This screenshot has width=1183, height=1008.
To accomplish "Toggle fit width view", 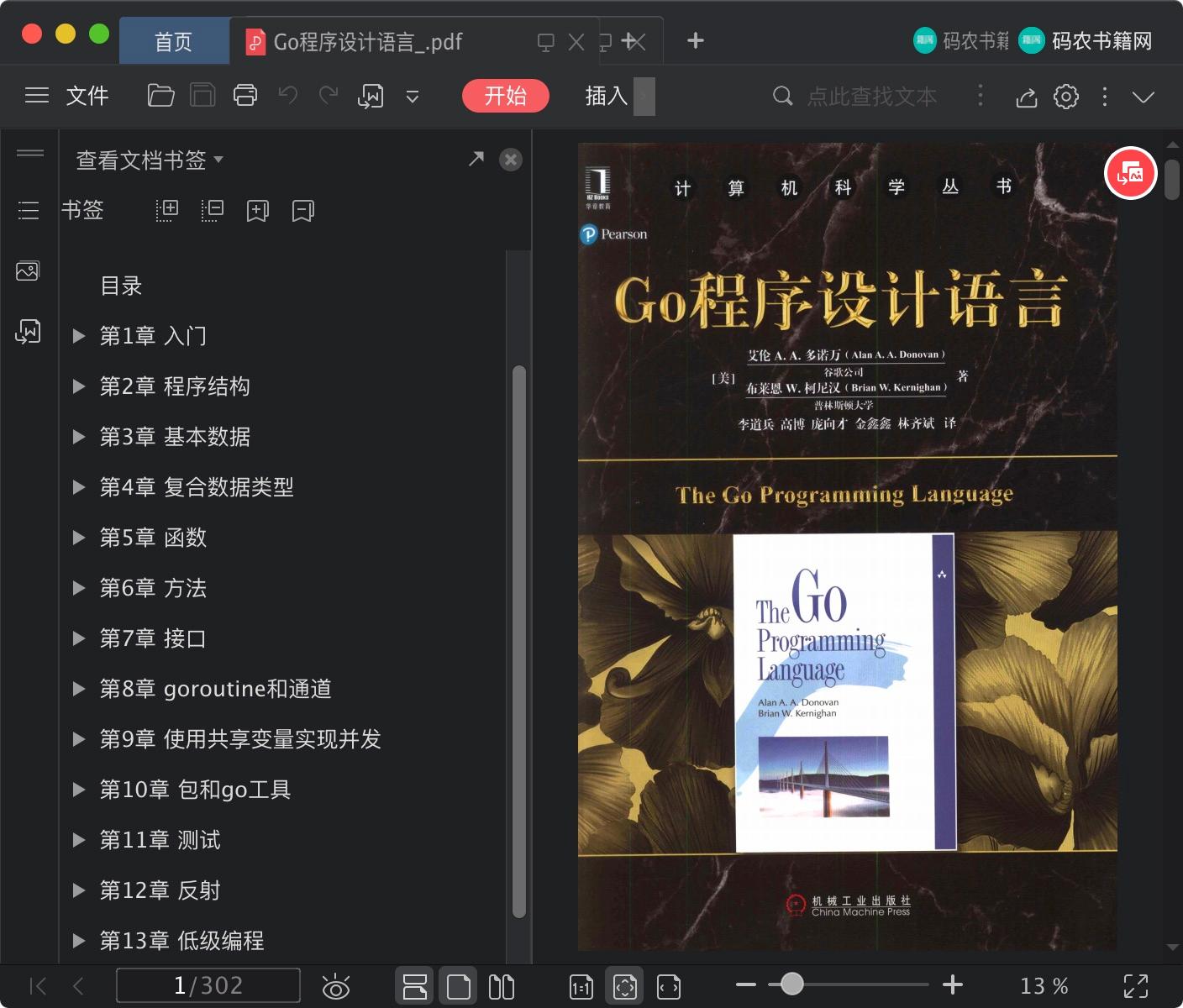I will (669, 987).
